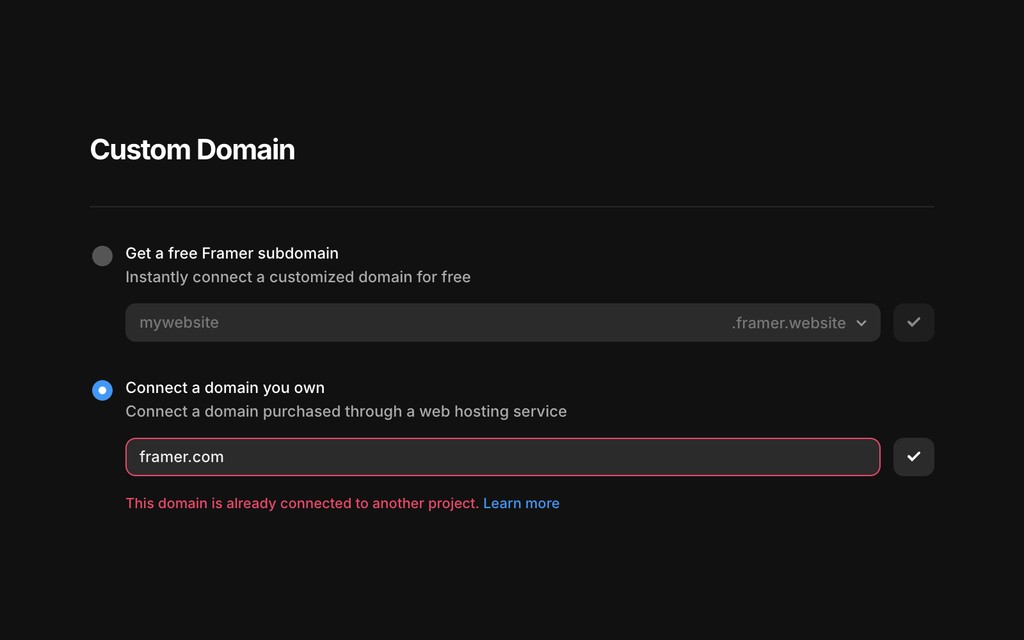Click the error message Learn more hyperlink
1024x640 pixels.
[521, 503]
